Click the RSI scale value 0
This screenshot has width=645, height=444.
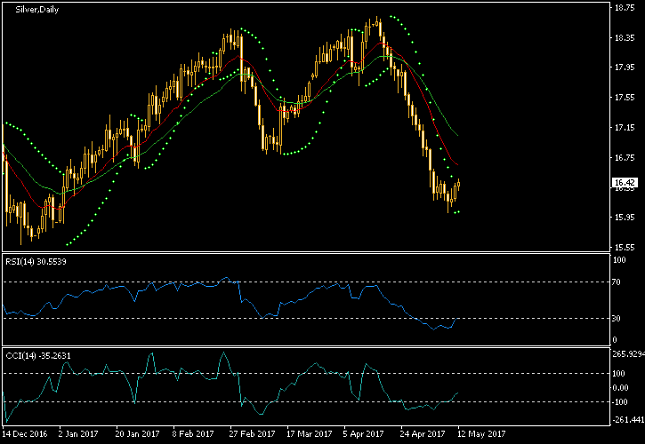(x=615, y=340)
